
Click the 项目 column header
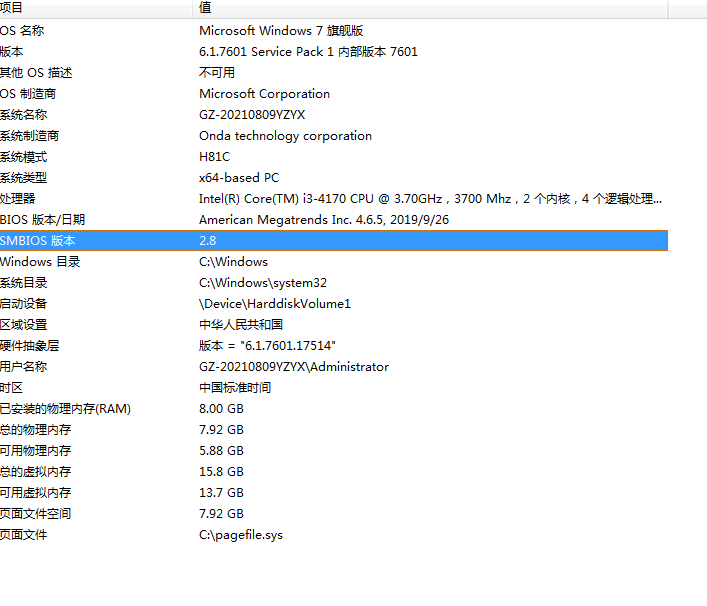point(96,8)
